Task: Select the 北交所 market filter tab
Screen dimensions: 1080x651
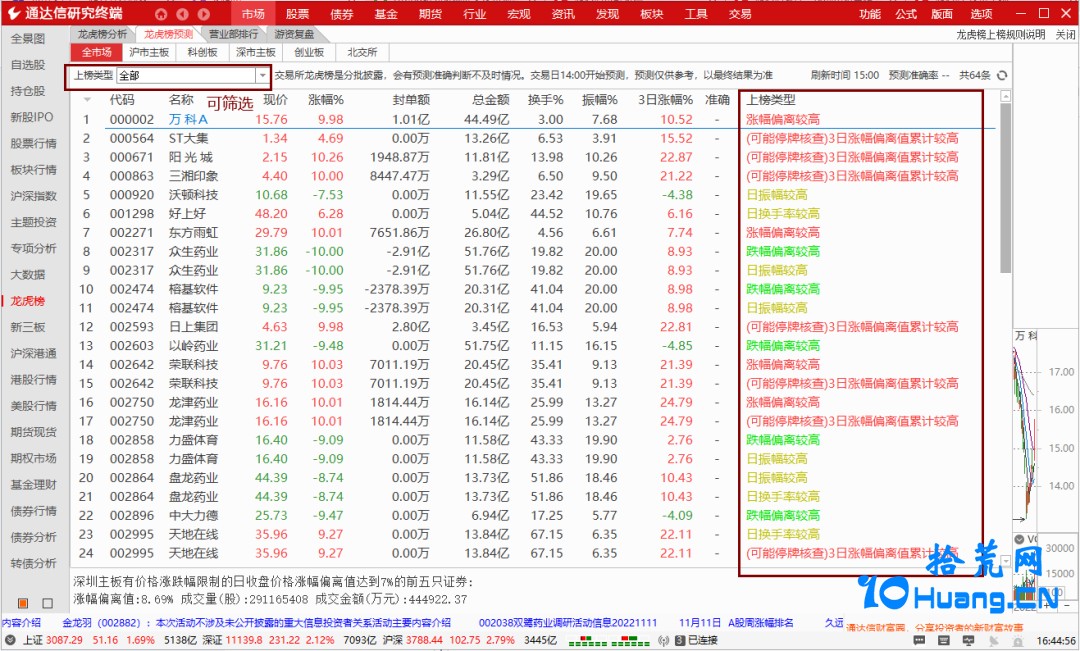Action: [362, 52]
